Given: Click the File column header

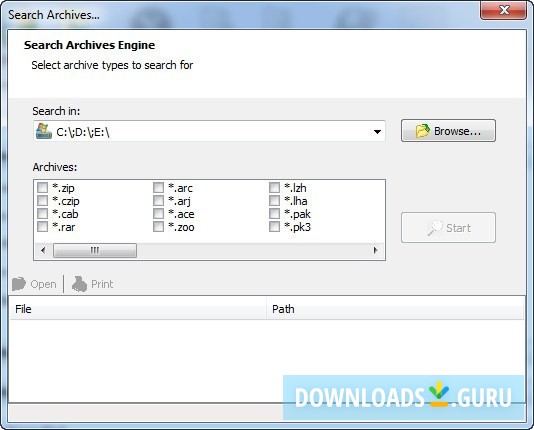Looking at the screenshot, I should coord(138,309).
